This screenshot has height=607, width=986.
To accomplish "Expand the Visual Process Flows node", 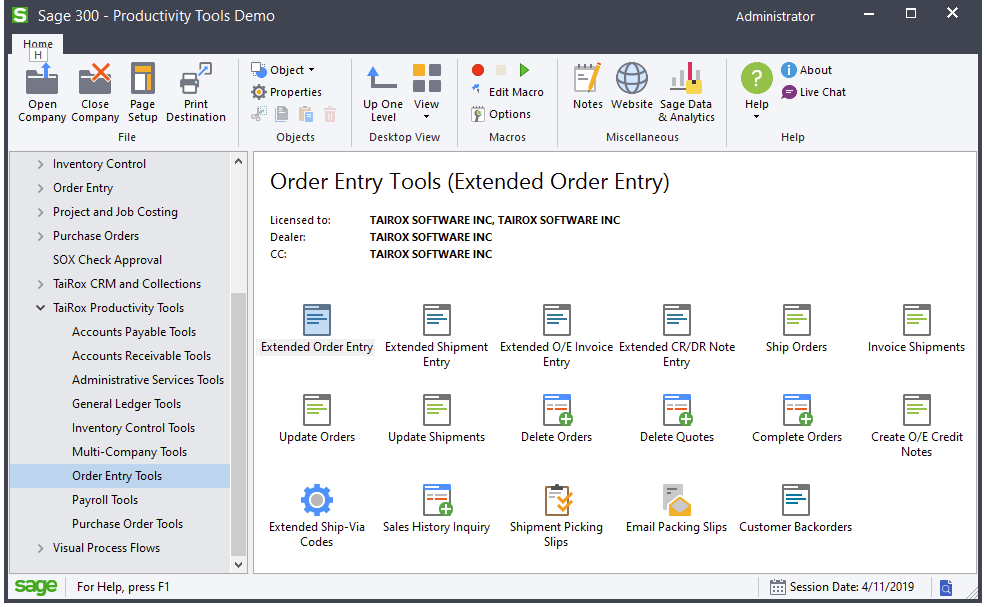I will tap(40, 549).
